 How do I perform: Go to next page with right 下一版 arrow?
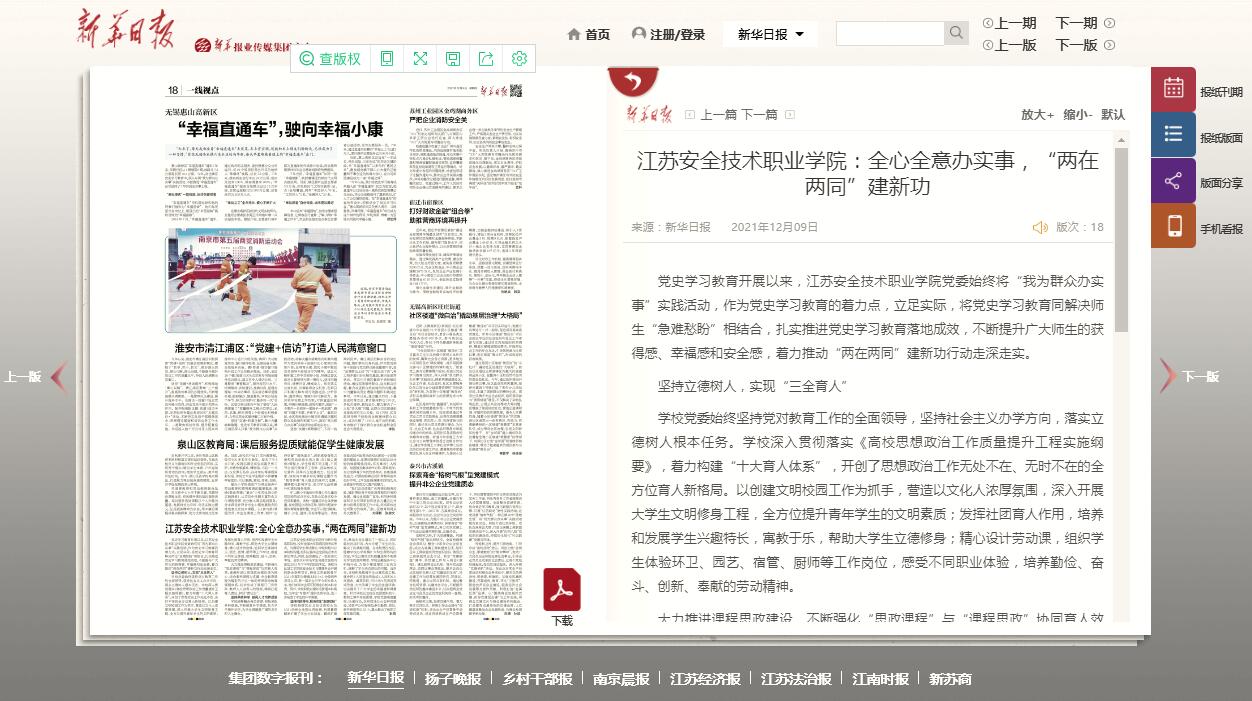1168,376
